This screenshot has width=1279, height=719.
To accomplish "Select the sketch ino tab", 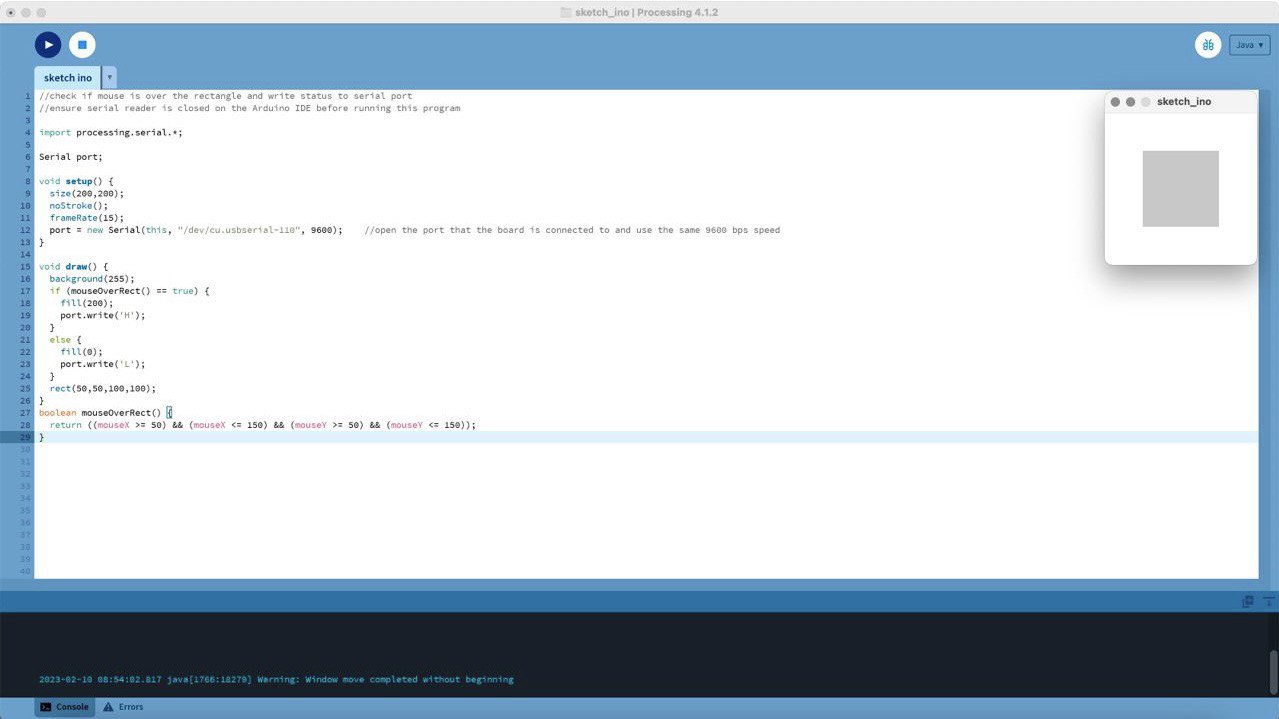I will pyautogui.click(x=67, y=78).
